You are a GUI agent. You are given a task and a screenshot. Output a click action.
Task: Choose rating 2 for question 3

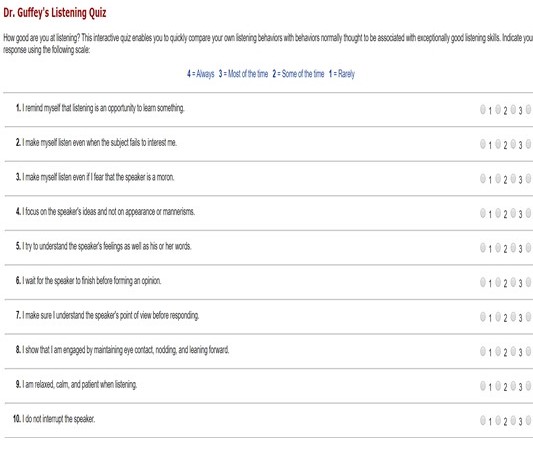click(x=498, y=178)
